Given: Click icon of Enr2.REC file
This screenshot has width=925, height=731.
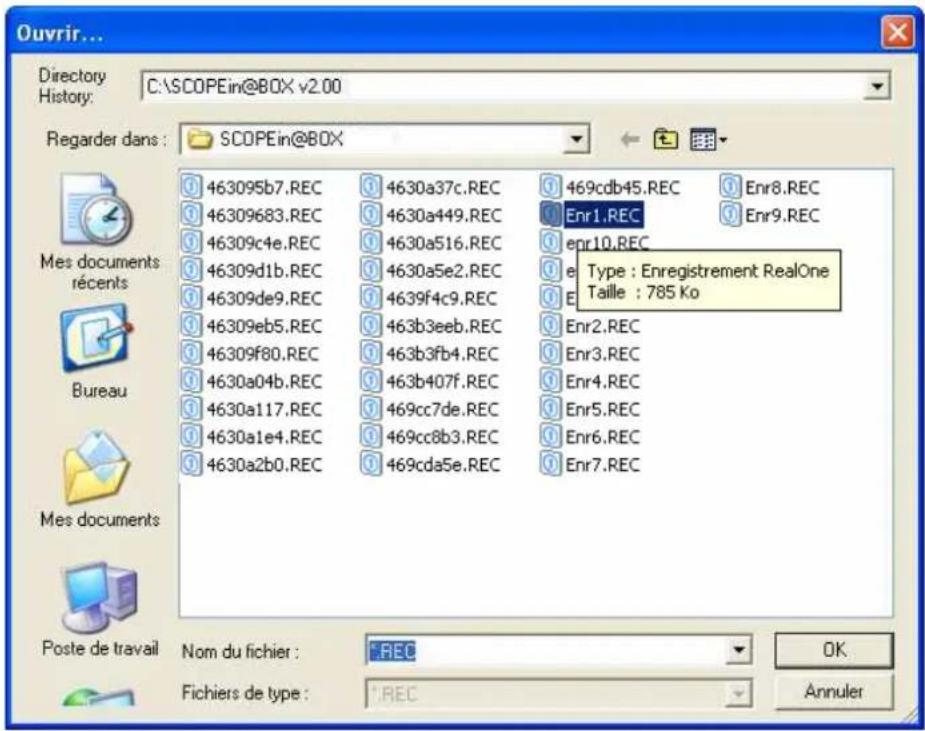Looking at the screenshot, I should 550,326.
